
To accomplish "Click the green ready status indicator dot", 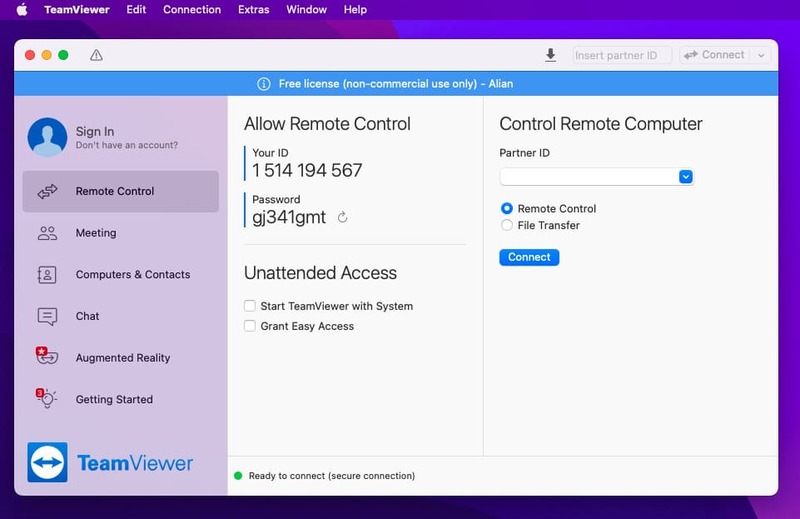I will pos(238,476).
